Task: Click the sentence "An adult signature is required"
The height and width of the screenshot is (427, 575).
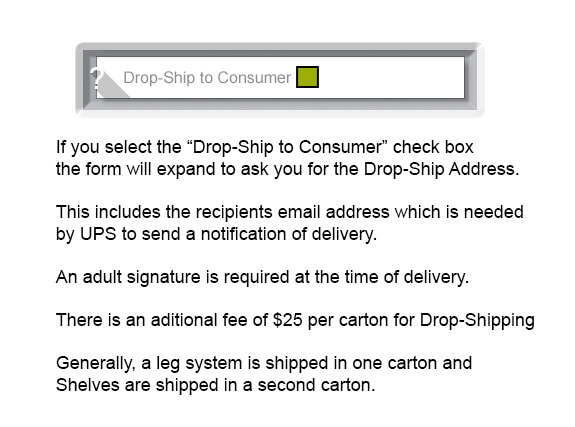Action: coord(263,277)
